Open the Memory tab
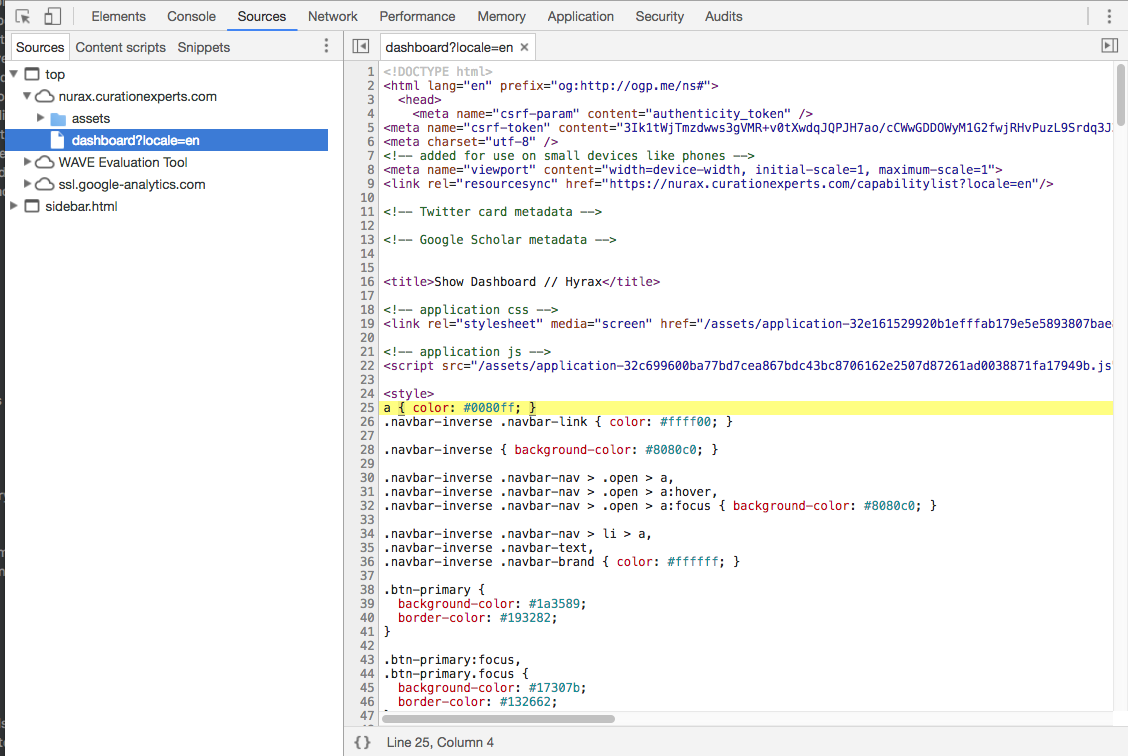The image size is (1128, 756). point(501,16)
